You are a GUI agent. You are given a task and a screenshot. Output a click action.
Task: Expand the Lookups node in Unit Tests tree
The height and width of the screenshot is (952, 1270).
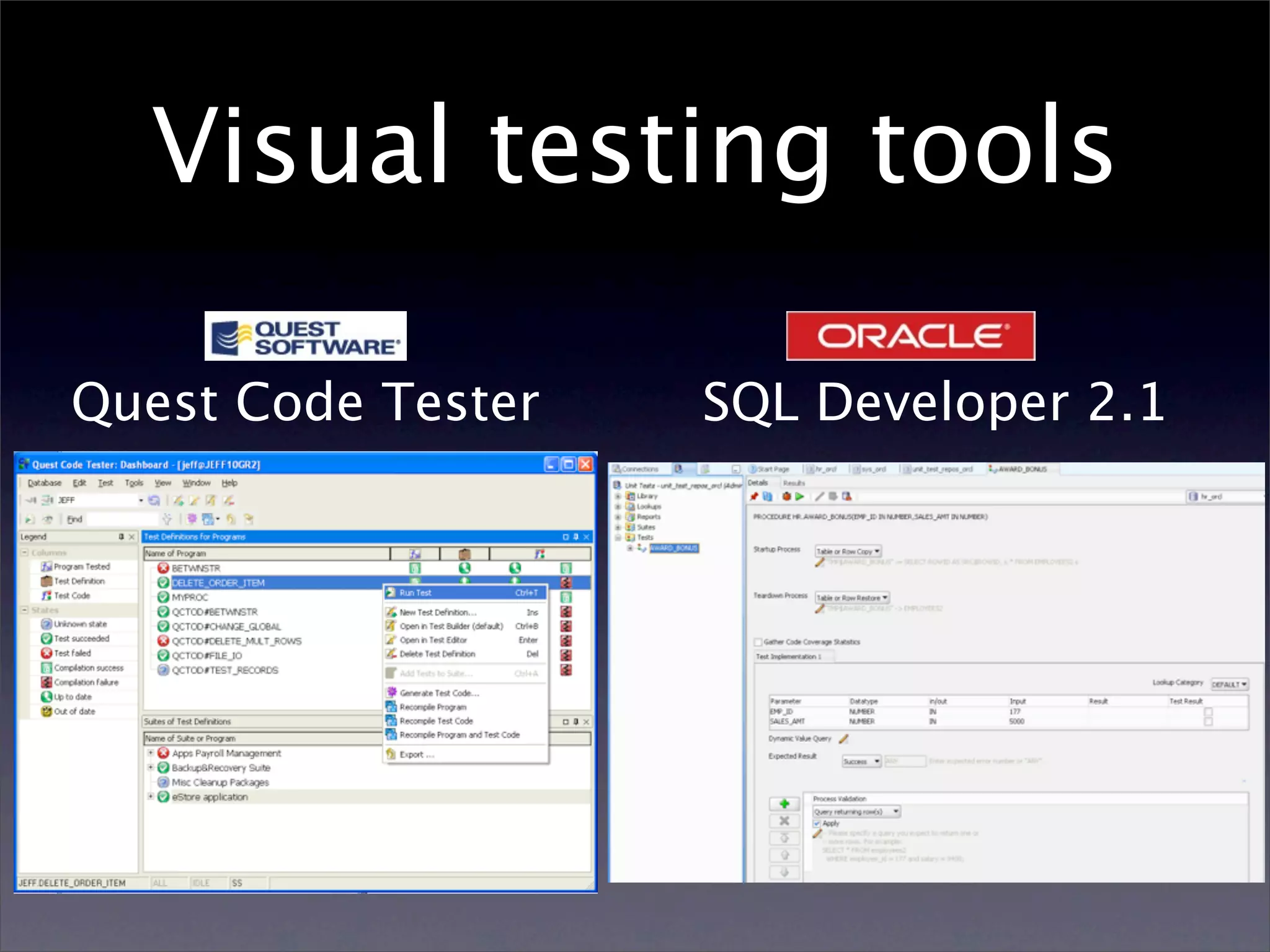(x=618, y=506)
